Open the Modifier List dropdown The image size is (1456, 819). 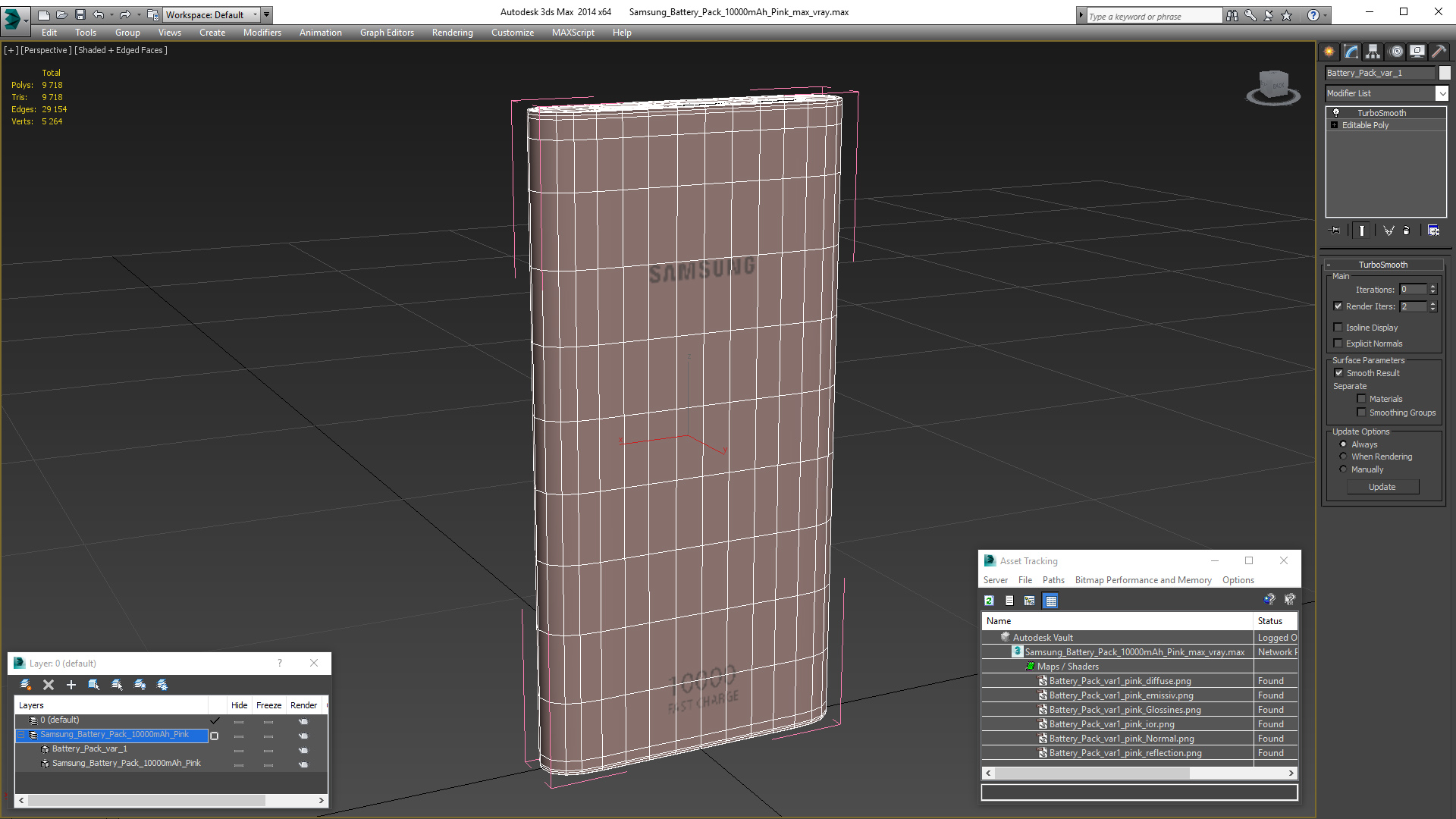pyautogui.click(x=1441, y=93)
